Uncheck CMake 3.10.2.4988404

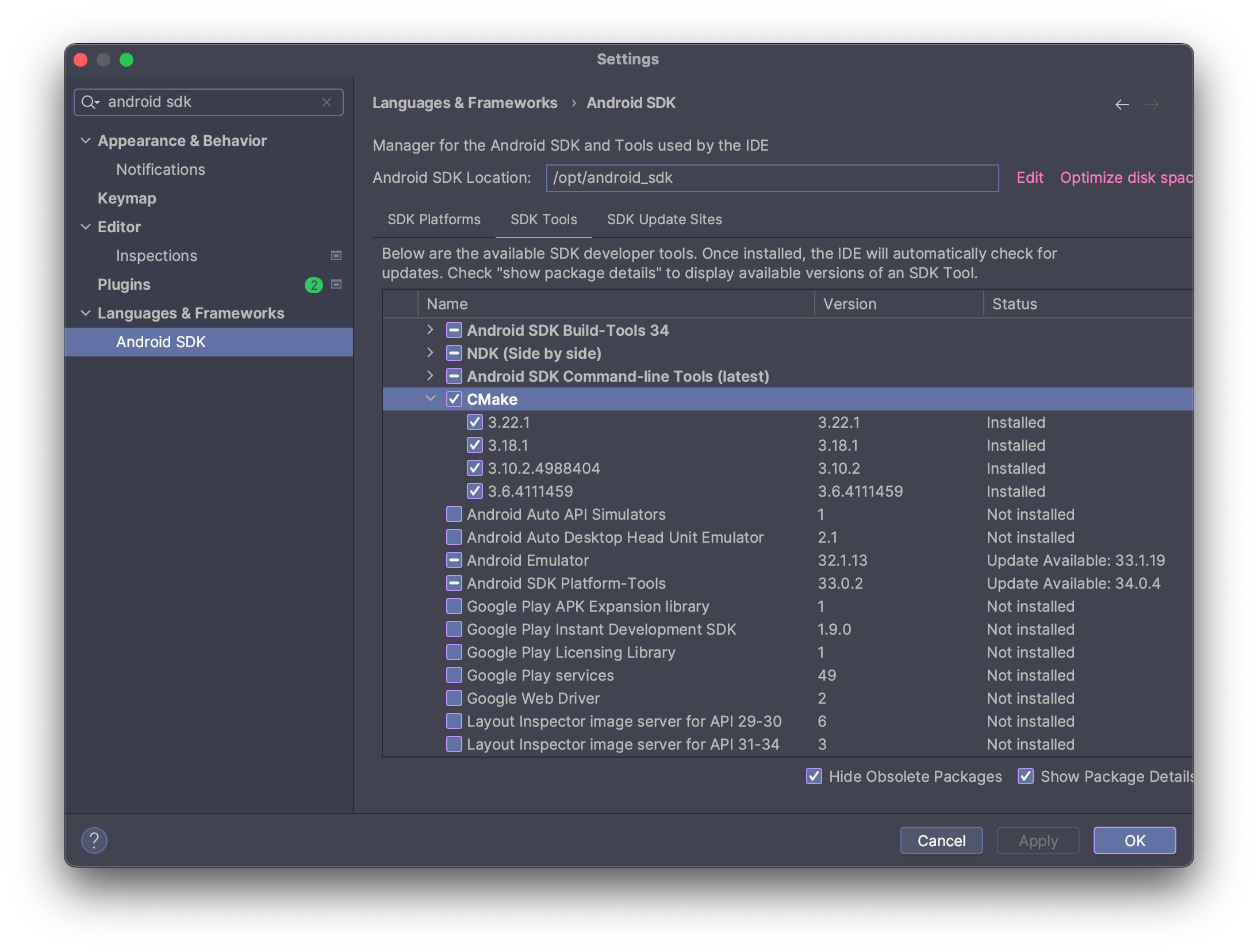pyautogui.click(x=475, y=468)
